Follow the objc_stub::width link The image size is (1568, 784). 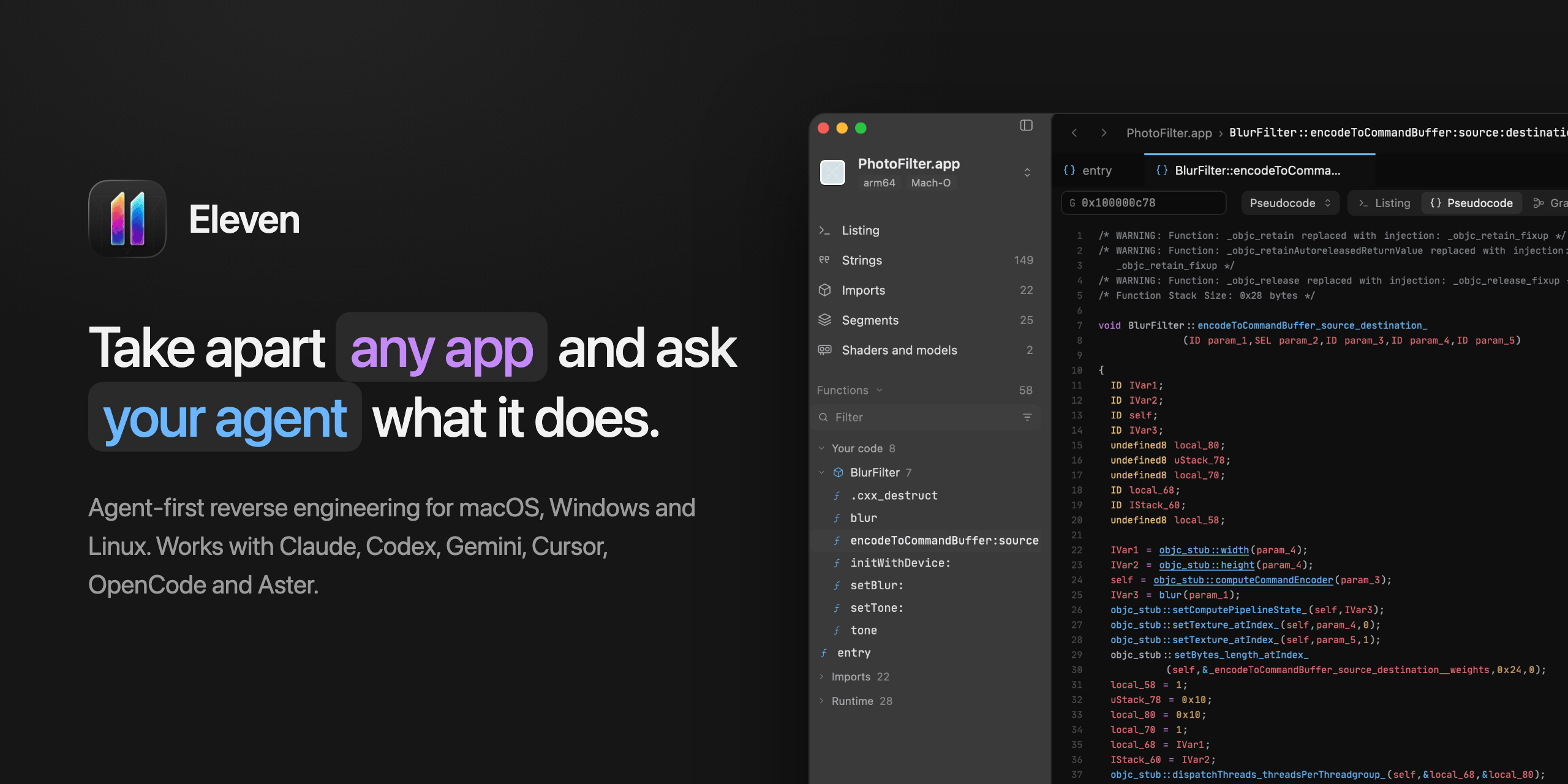(x=1204, y=550)
